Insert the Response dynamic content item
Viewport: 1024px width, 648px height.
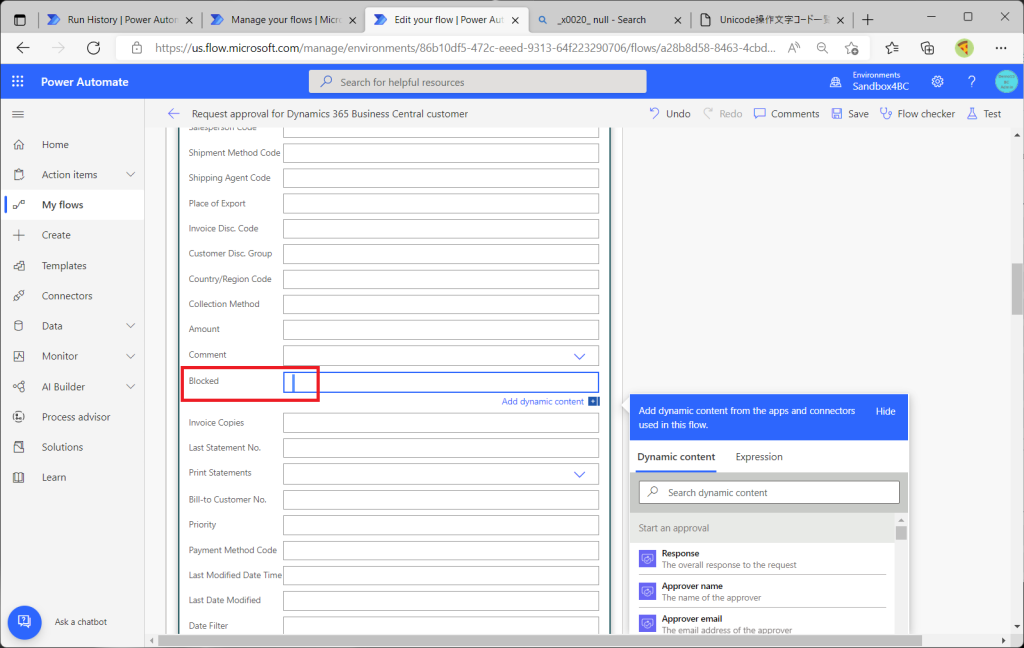[x=762, y=559]
